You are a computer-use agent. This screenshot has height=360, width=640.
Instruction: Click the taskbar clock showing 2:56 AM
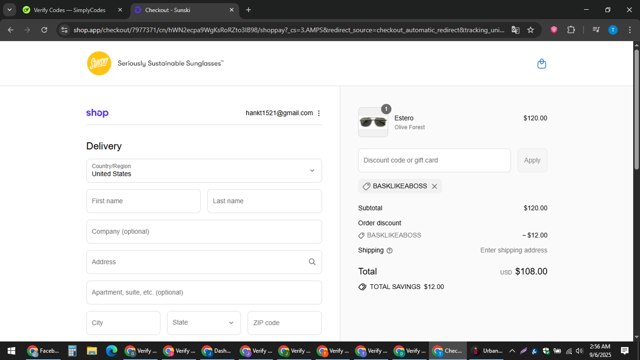600,351
